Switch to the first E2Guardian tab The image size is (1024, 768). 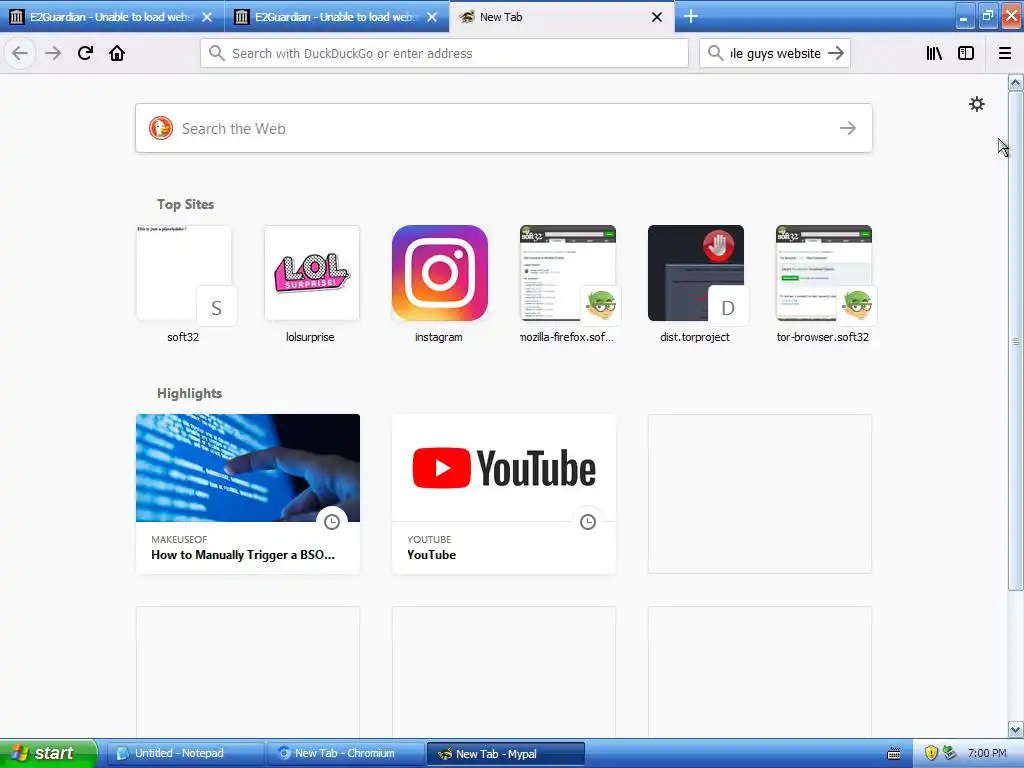[x=112, y=17]
